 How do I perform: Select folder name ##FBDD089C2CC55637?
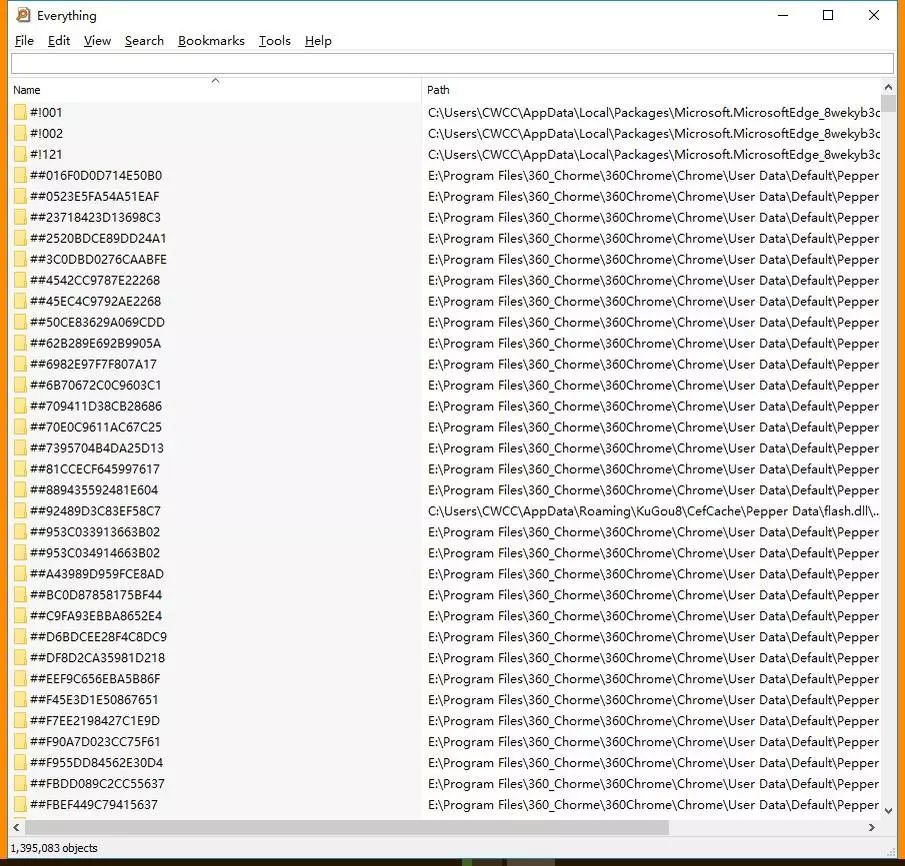[97, 784]
